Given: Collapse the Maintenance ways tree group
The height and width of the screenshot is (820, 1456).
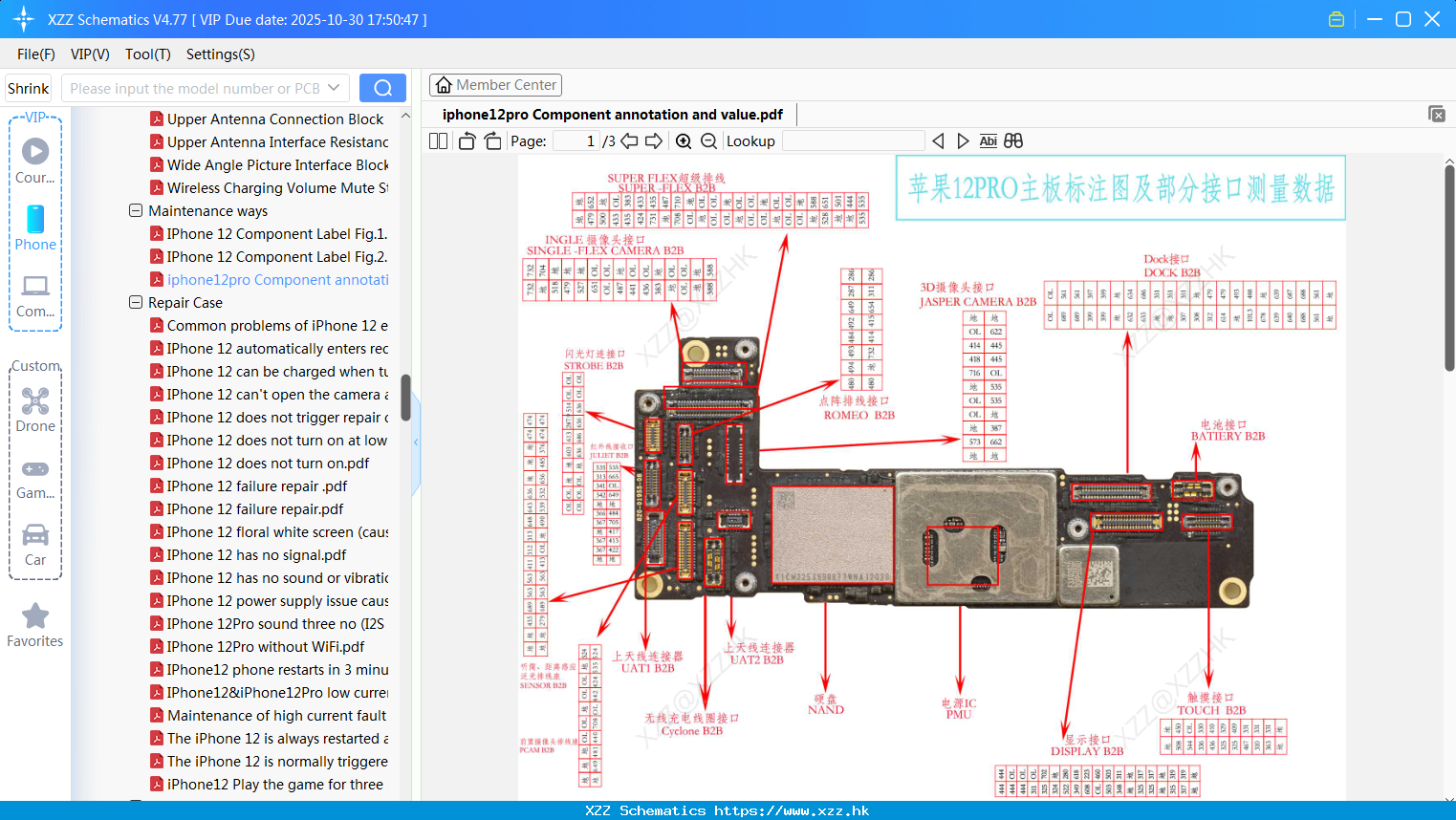Looking at the screenshot, I should (136, 210).
